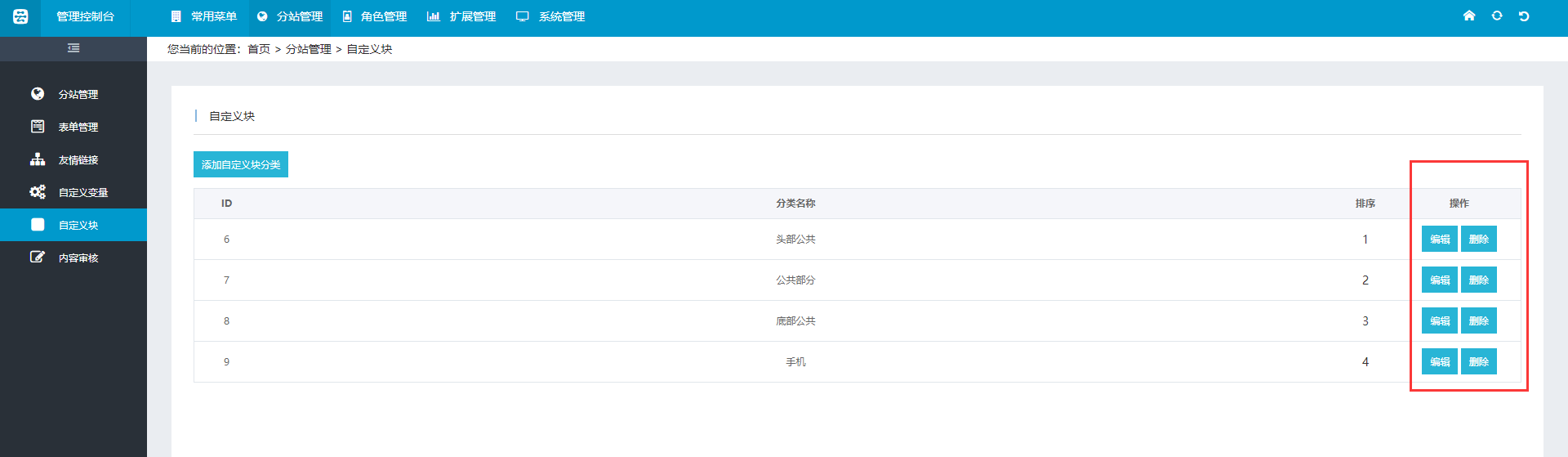The width and height of the screenshot is (1568, 457).
Task: Click sort value 3 in 底部公共 row
Action: 1365,321
